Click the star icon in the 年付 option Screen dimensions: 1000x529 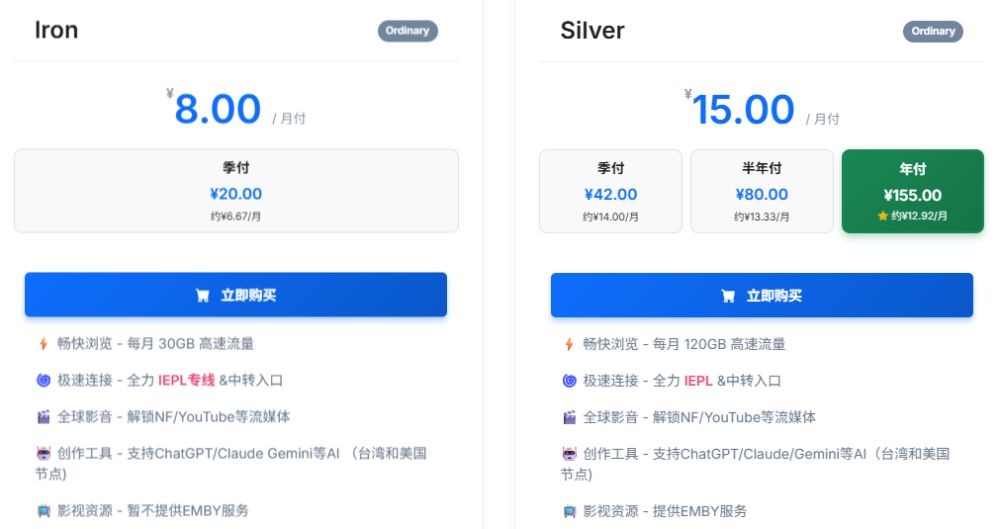(x=882, y=216)
